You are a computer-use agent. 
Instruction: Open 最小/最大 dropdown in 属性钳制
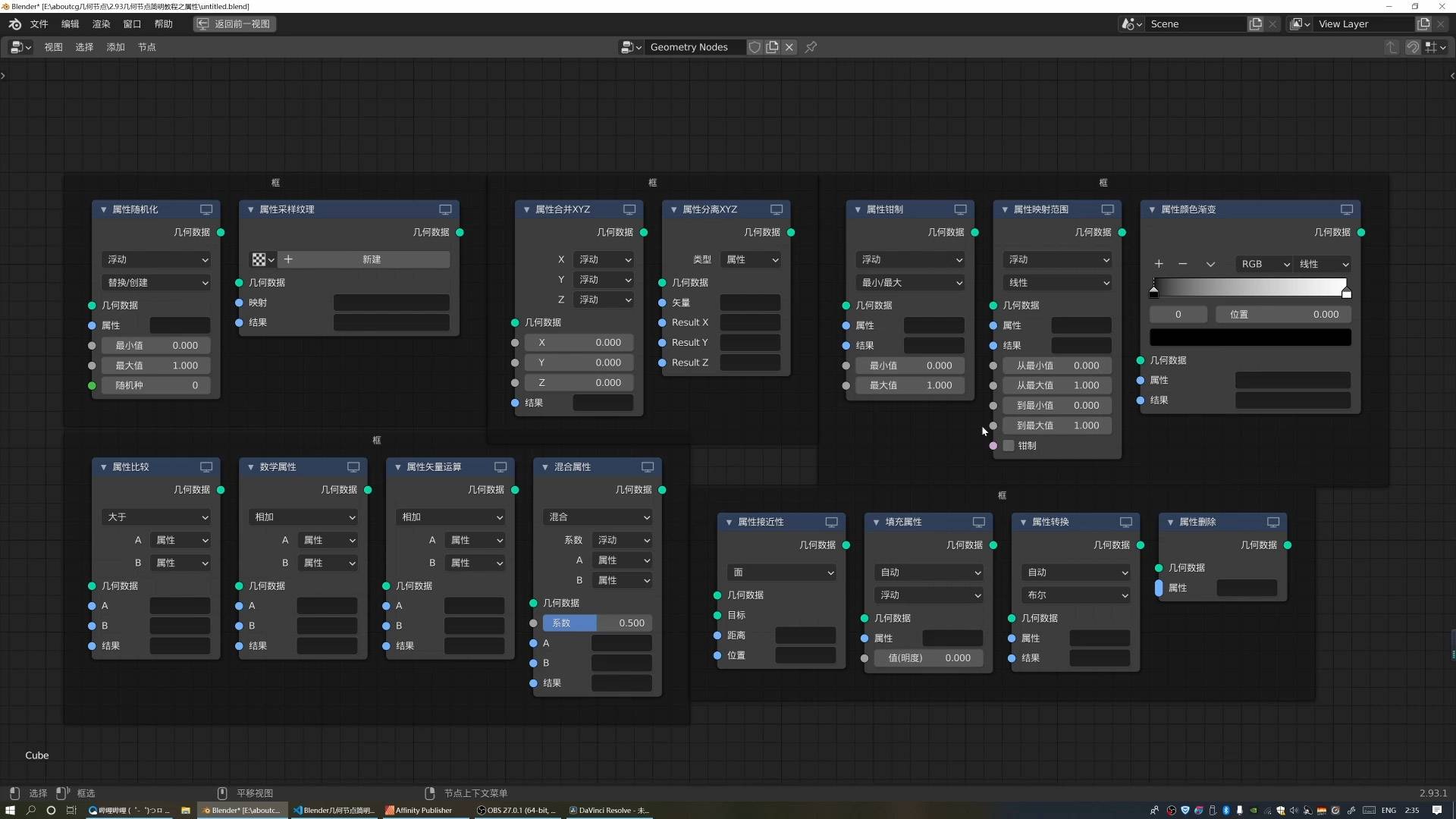(x=910, y=282)
